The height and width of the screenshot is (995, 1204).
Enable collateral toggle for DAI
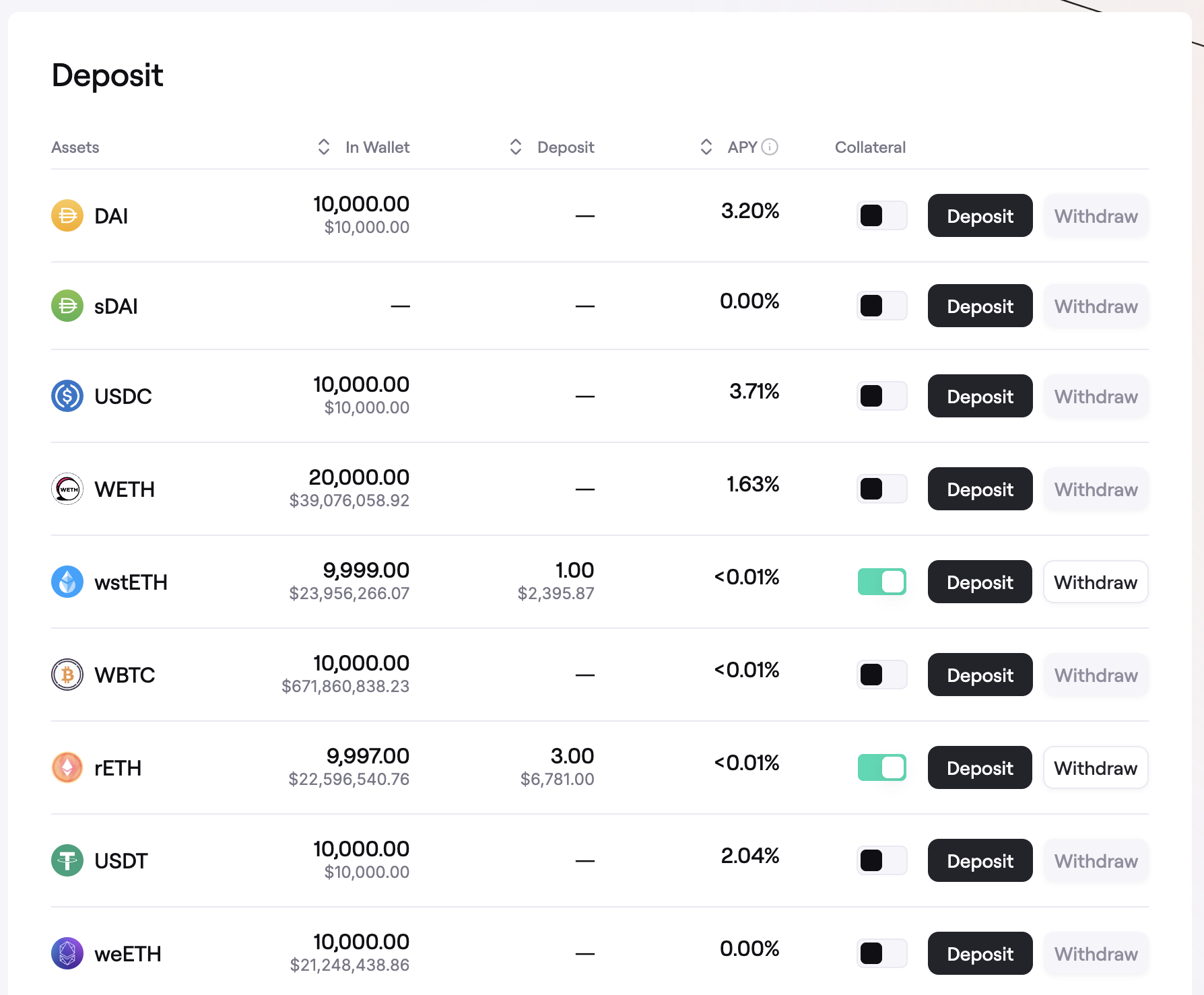[881, 215]
